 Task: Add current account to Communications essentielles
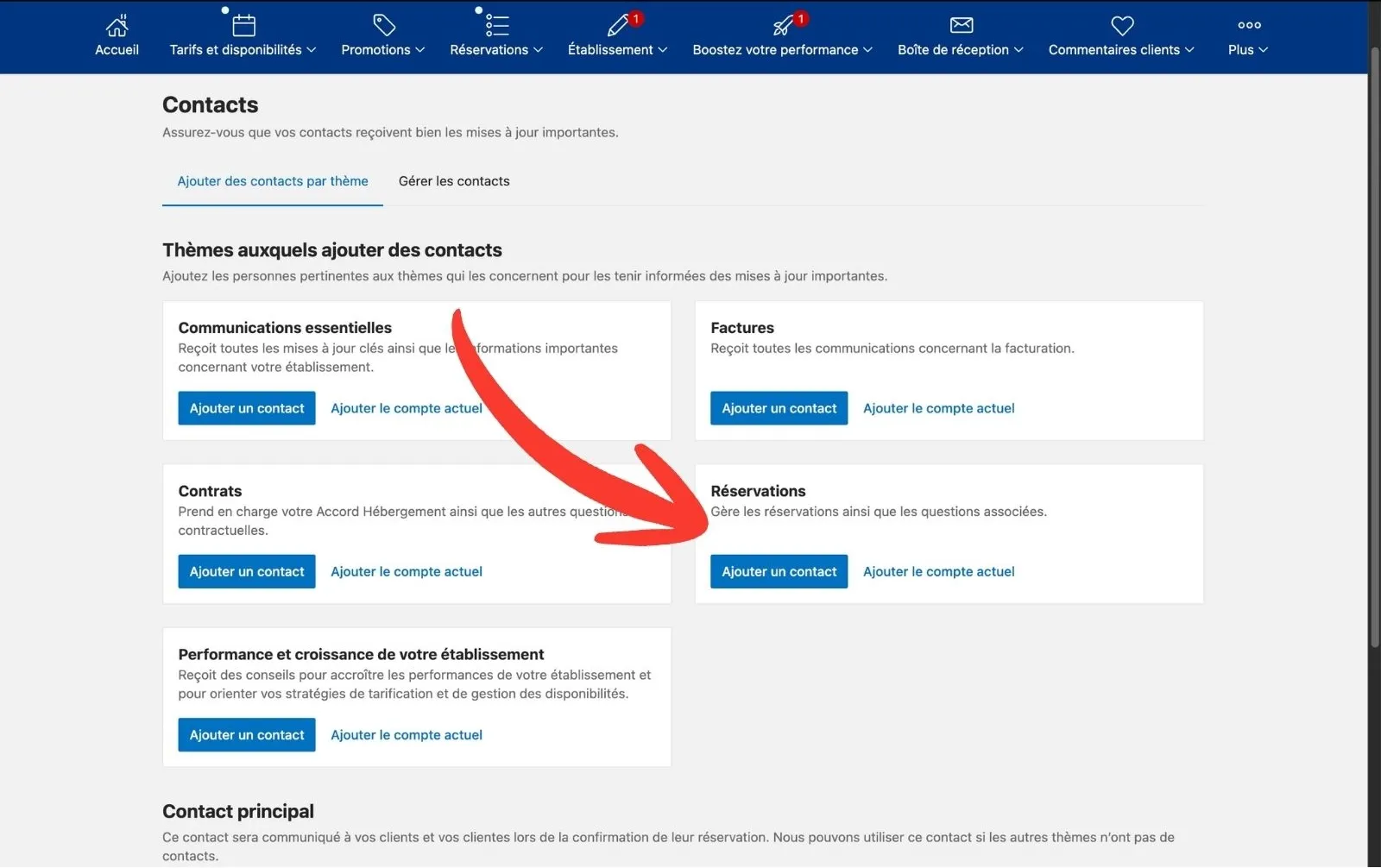(407, 408)
